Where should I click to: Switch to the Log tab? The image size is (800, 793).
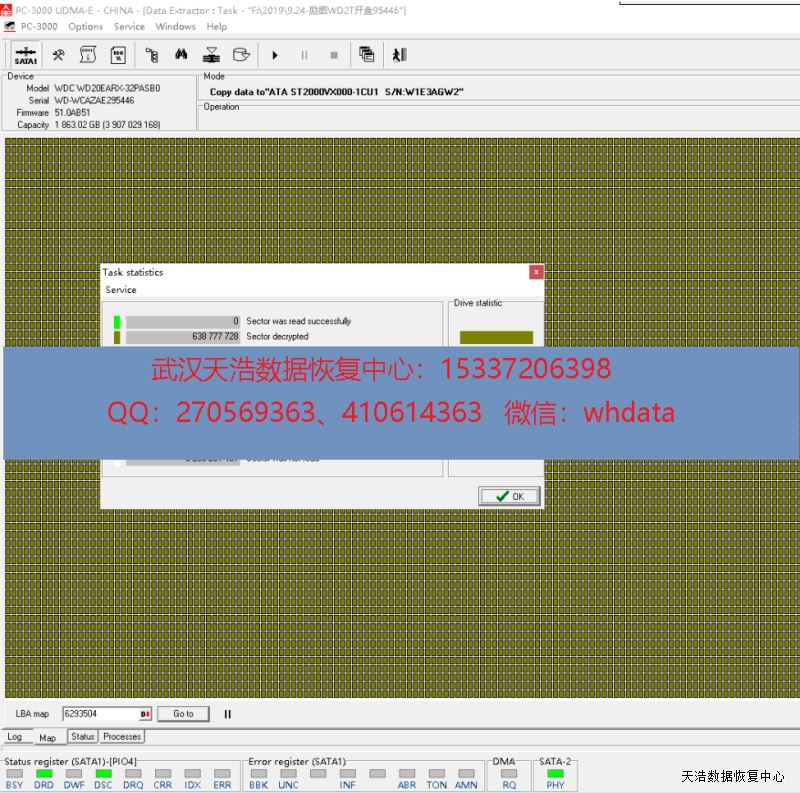[15, 737]
